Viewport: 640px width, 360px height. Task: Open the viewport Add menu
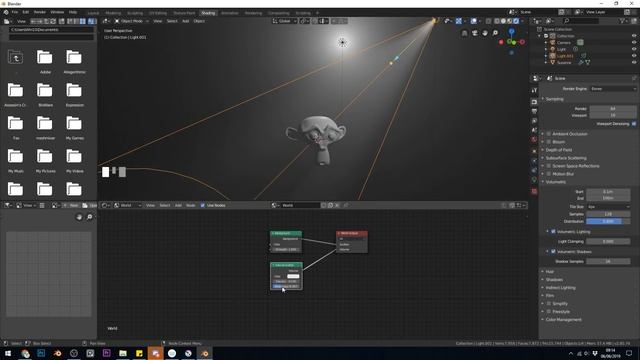pyautogui.click(x=185, y=21)
